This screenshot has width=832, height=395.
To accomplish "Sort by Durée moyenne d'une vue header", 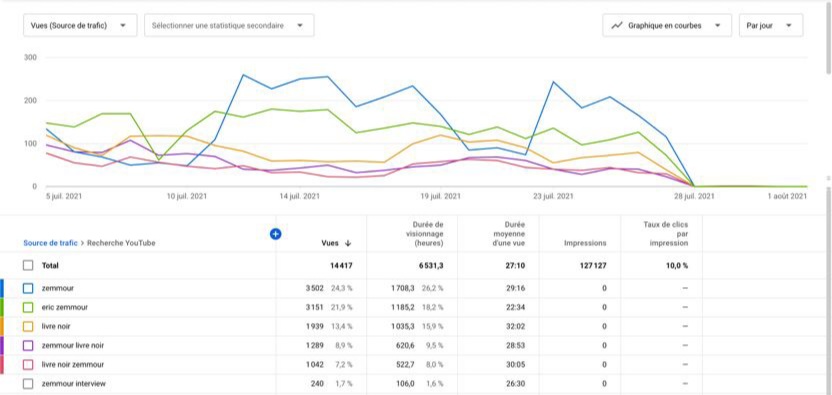I will (510, 234).
